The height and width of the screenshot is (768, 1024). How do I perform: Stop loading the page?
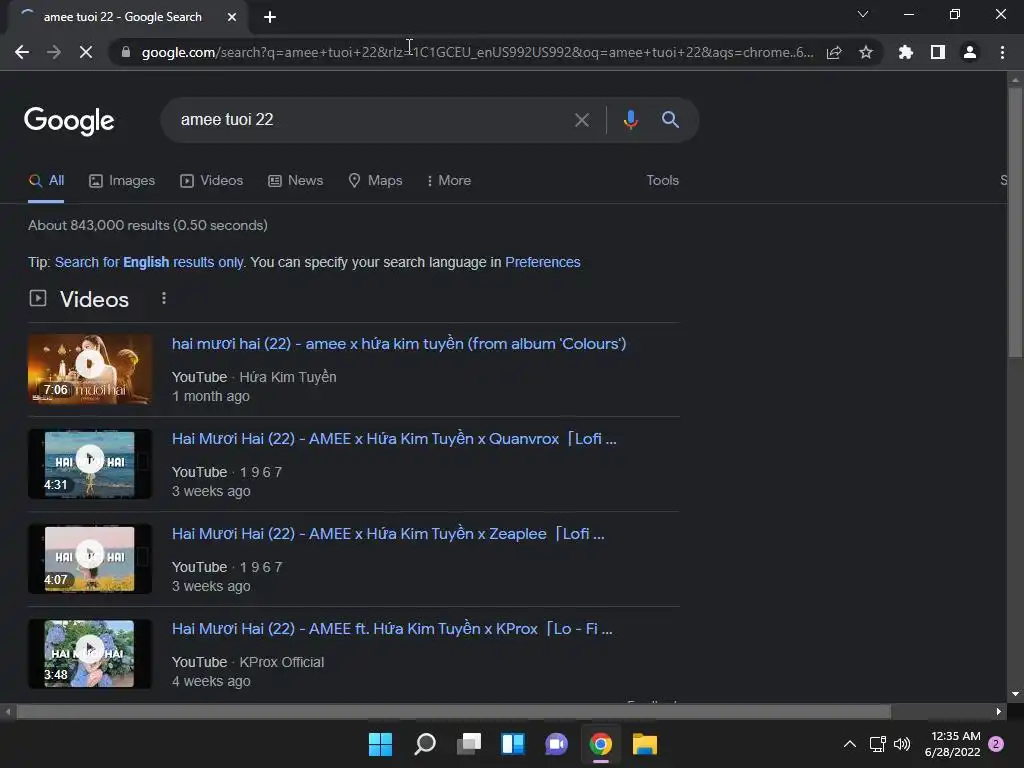coord(86,52)
